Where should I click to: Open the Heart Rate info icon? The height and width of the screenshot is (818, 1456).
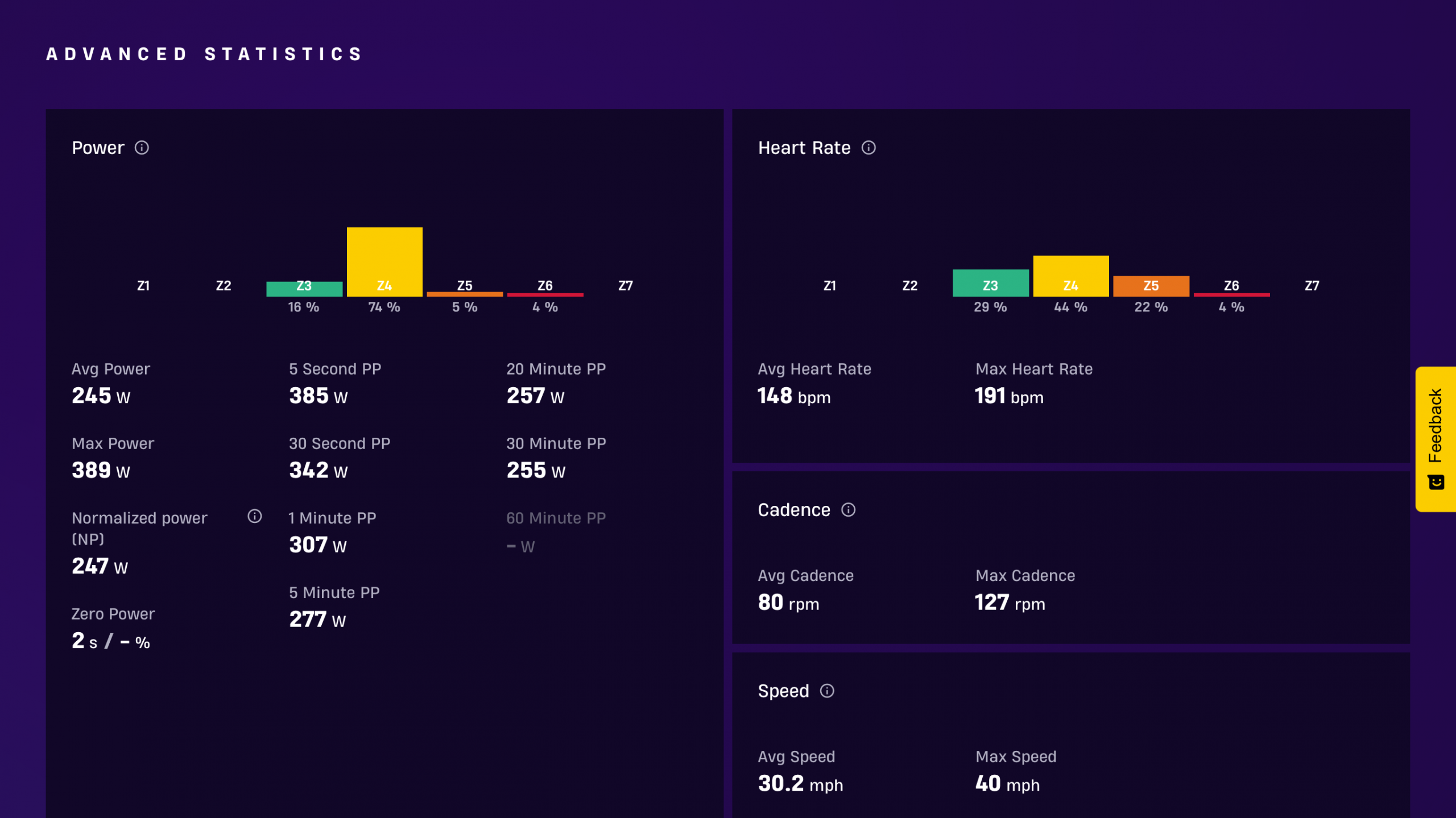point(868,148)
